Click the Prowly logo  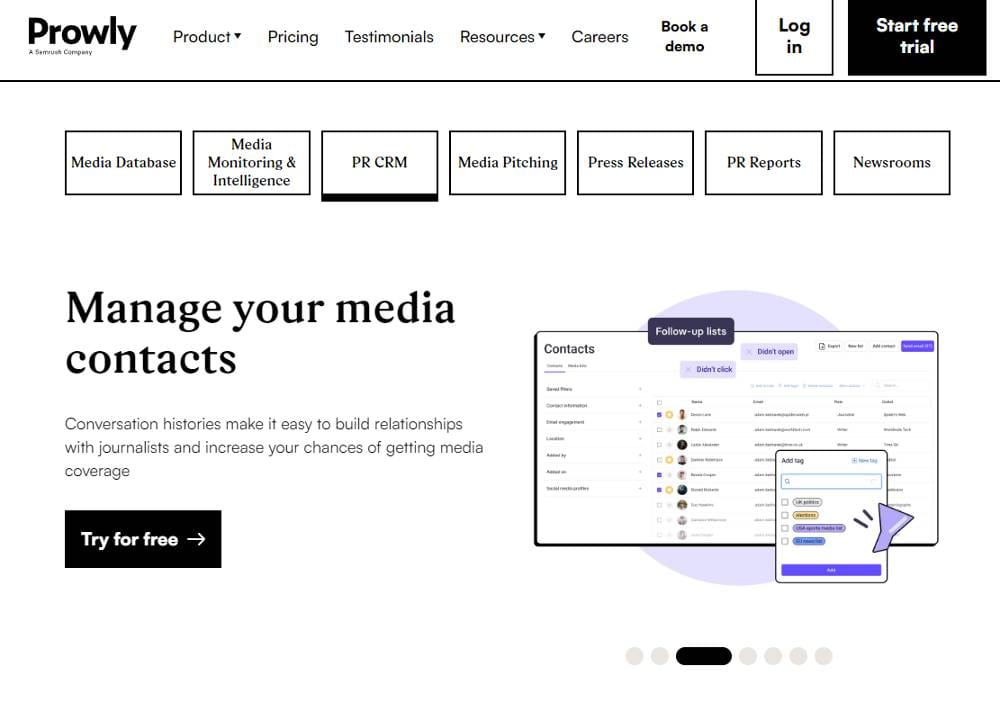[x=82, y=32]
